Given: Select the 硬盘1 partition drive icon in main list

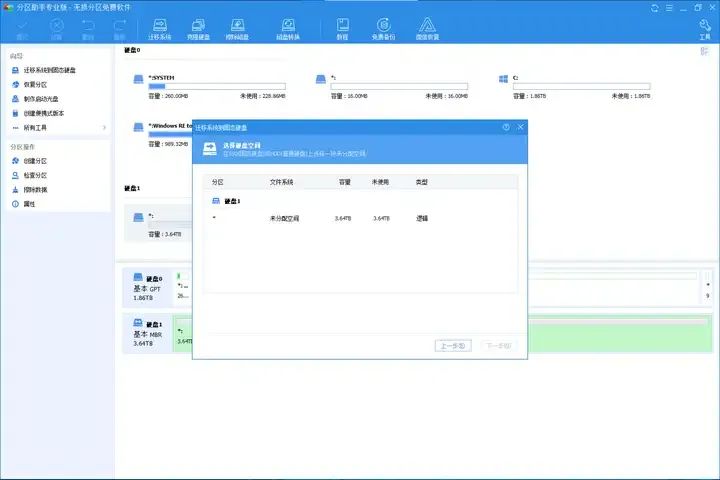Looking at the screenshot, I should coord(138,217).
